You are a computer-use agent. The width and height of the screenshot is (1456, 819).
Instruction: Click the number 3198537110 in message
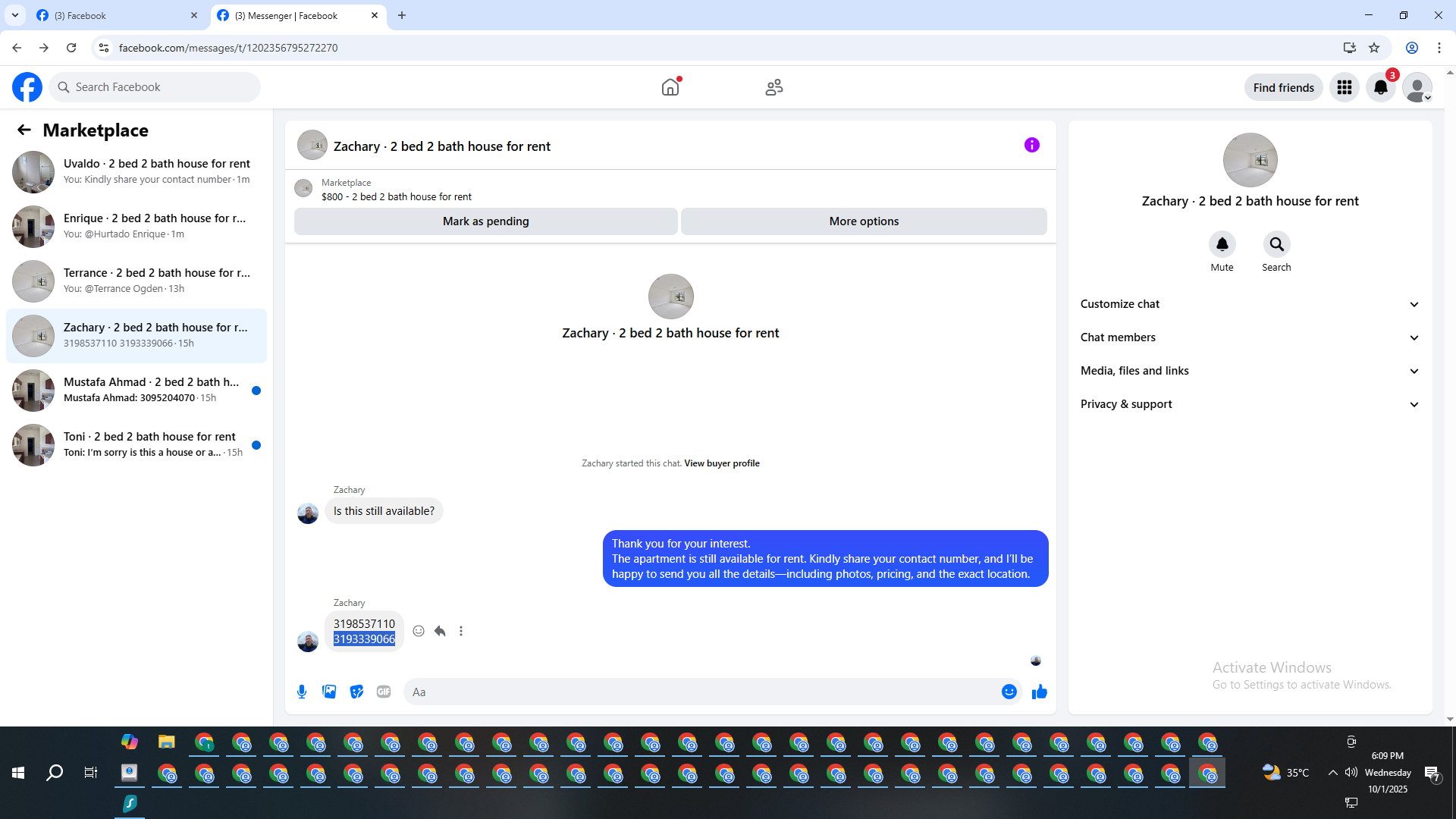point(364,624)
